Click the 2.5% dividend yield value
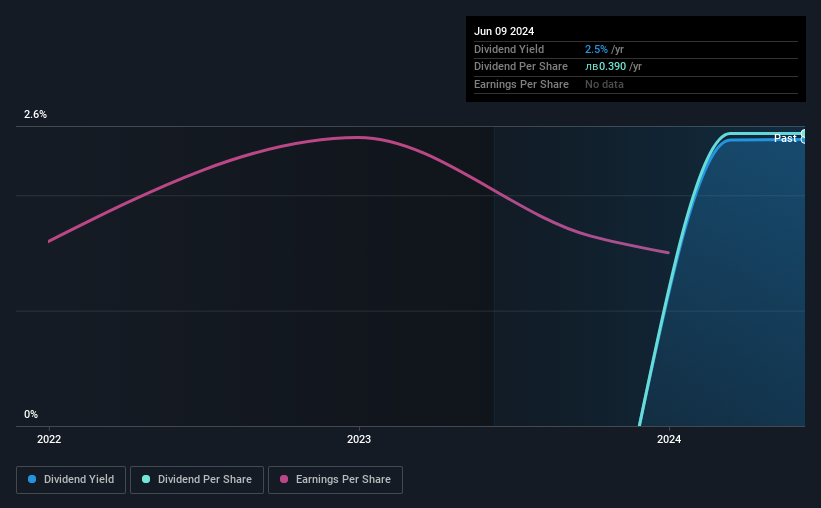This screenshot has height=508, width=821. point(596,49)
